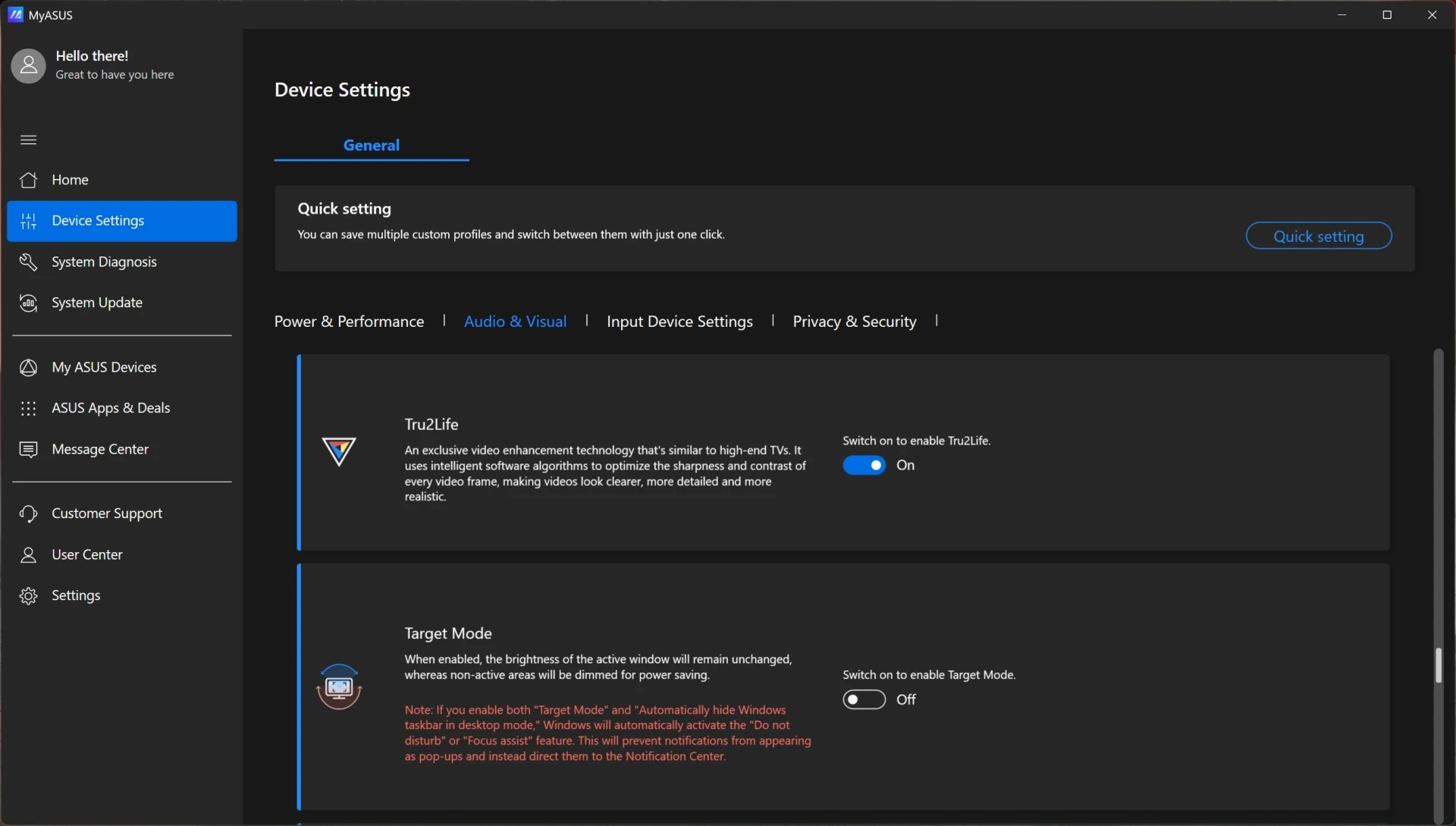1456x826 pixels.
Task: Click the Customer Support headset icon
Action: [x=28, y=514]
